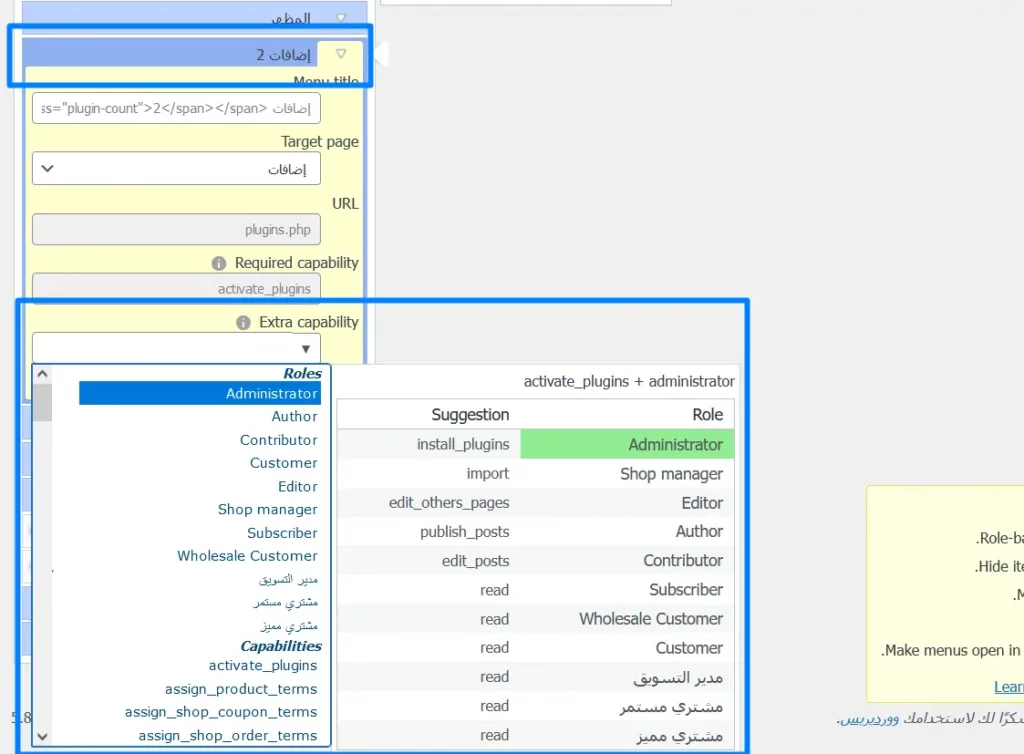Click the Administrator row in suggestion table
Screen dimensions: 1024x754
(x=627, y=445)
